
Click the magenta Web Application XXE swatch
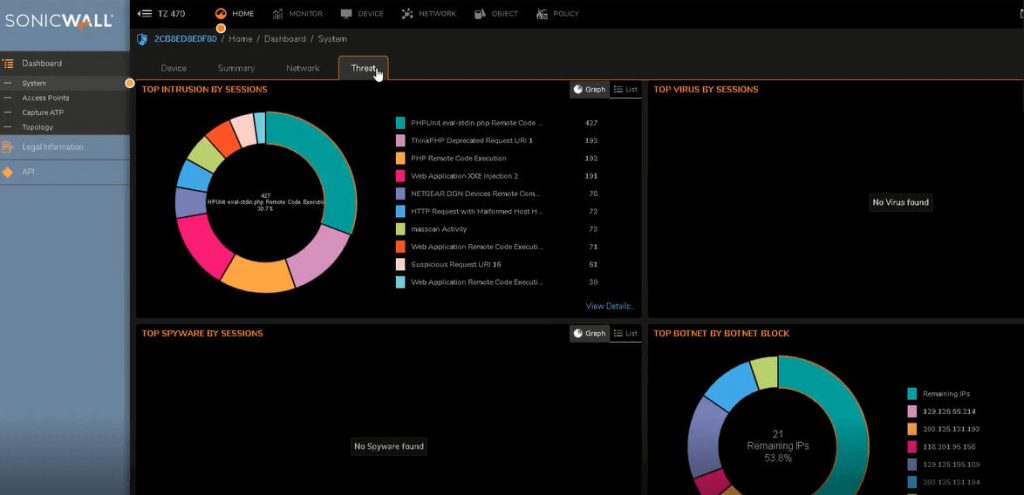(400, 176)
